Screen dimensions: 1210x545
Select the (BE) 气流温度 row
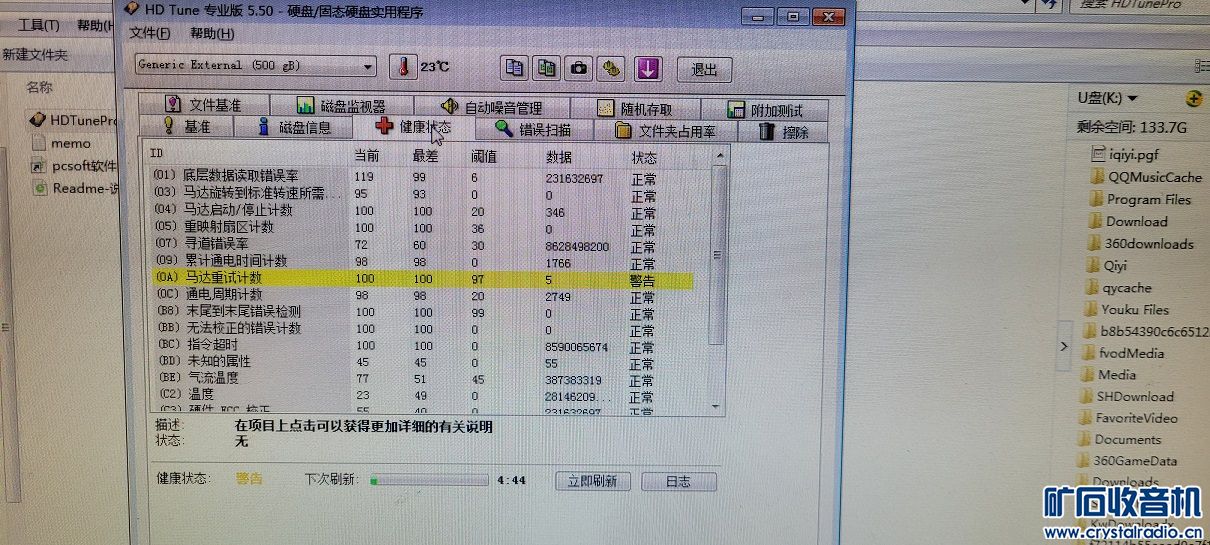421,379
